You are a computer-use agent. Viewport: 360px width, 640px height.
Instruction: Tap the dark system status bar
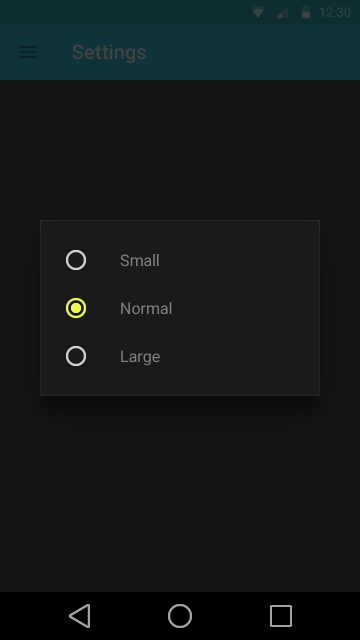[122, 12]
